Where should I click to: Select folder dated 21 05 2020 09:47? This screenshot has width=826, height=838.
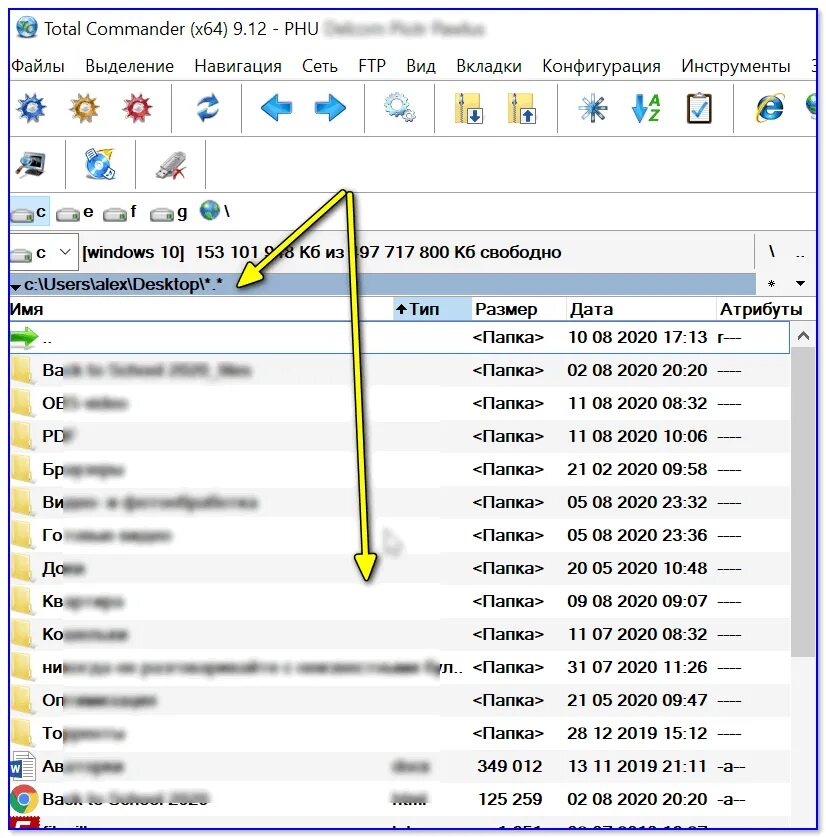click(x=399, y=700)
